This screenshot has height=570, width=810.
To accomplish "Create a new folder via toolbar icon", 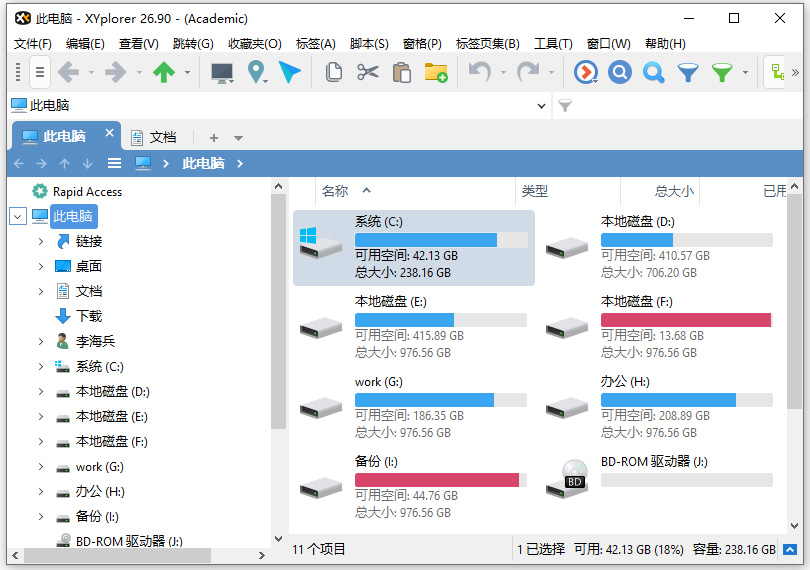I will (x=436, y=72).
